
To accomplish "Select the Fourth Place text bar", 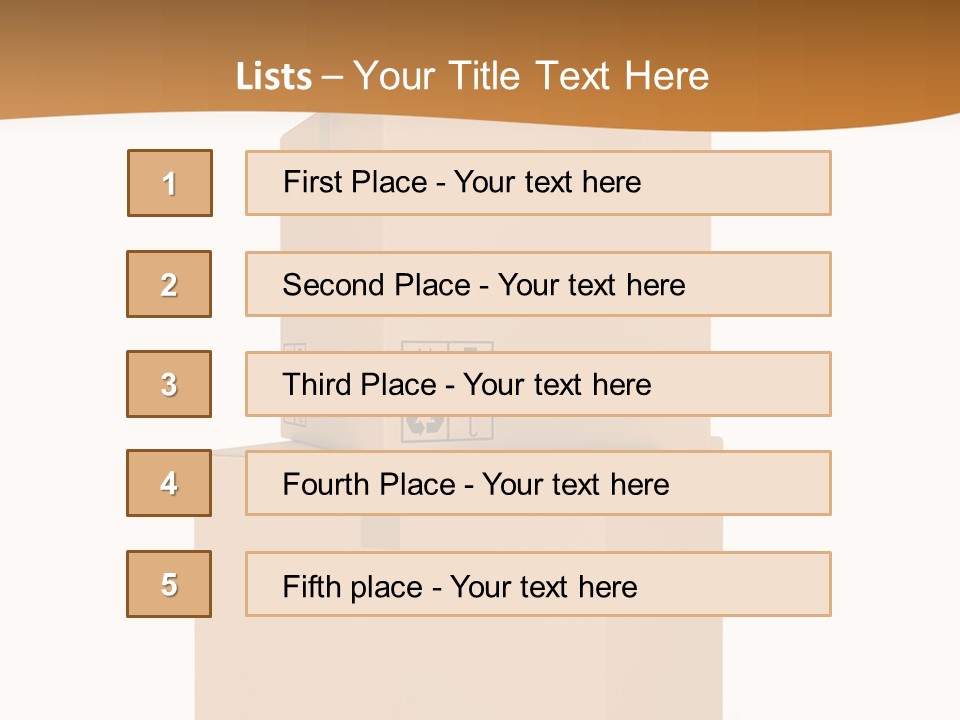I will 538,483.
